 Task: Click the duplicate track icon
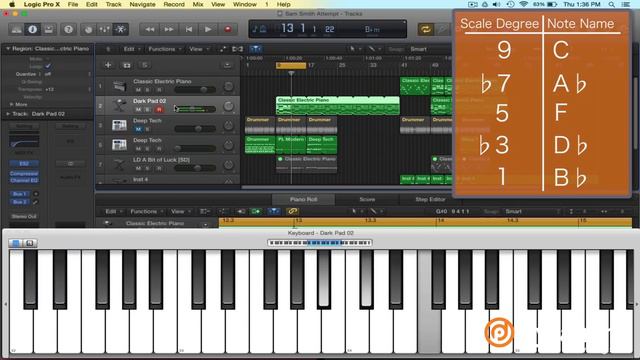pos(127,65)
